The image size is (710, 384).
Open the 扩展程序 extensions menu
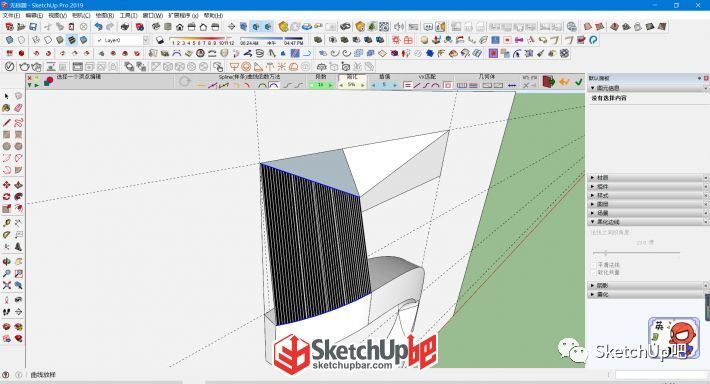pyautogui.click(x=183, y=15)
